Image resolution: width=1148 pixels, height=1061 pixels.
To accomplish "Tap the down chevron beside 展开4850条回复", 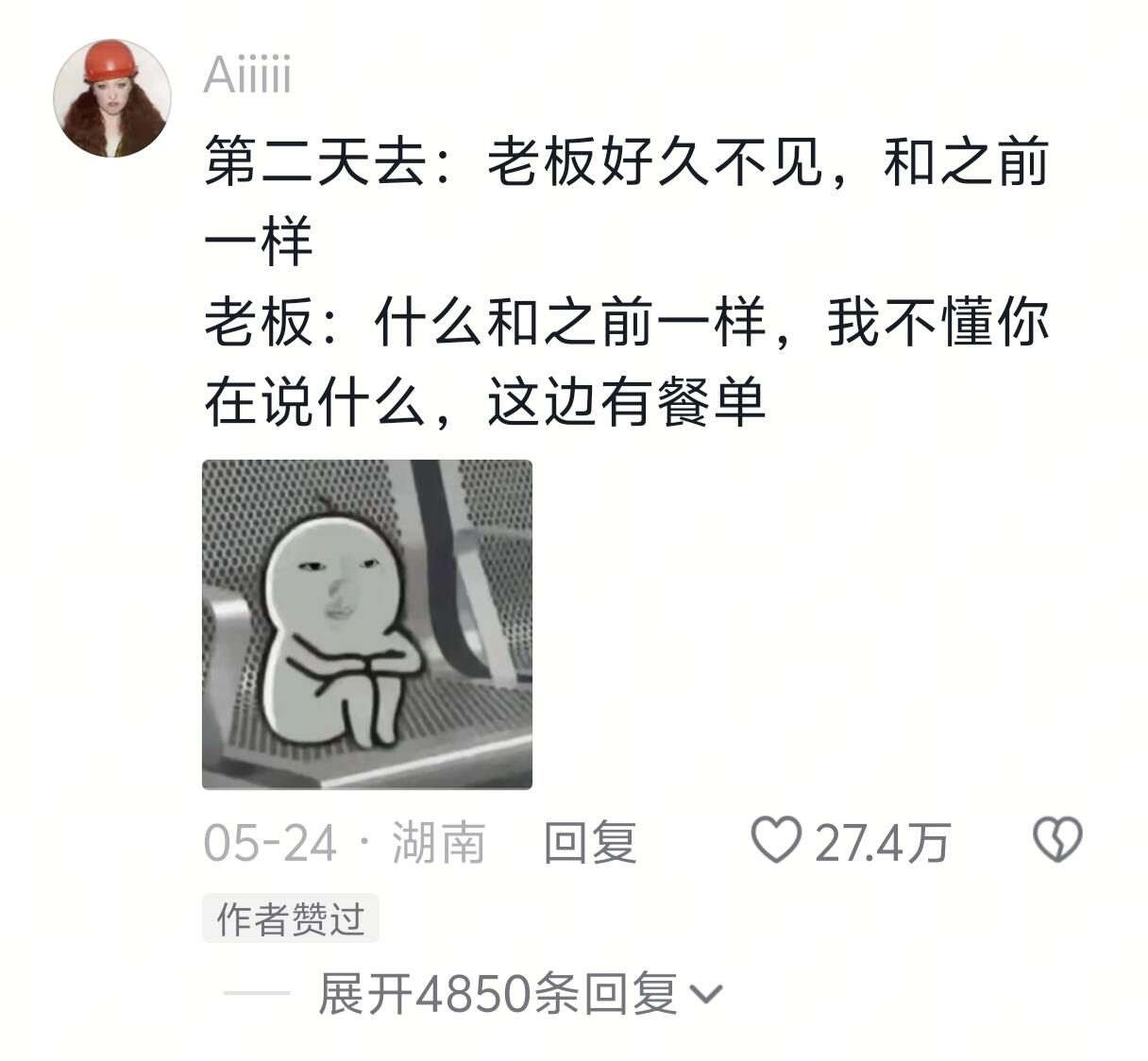I will [x=706, y=993].
